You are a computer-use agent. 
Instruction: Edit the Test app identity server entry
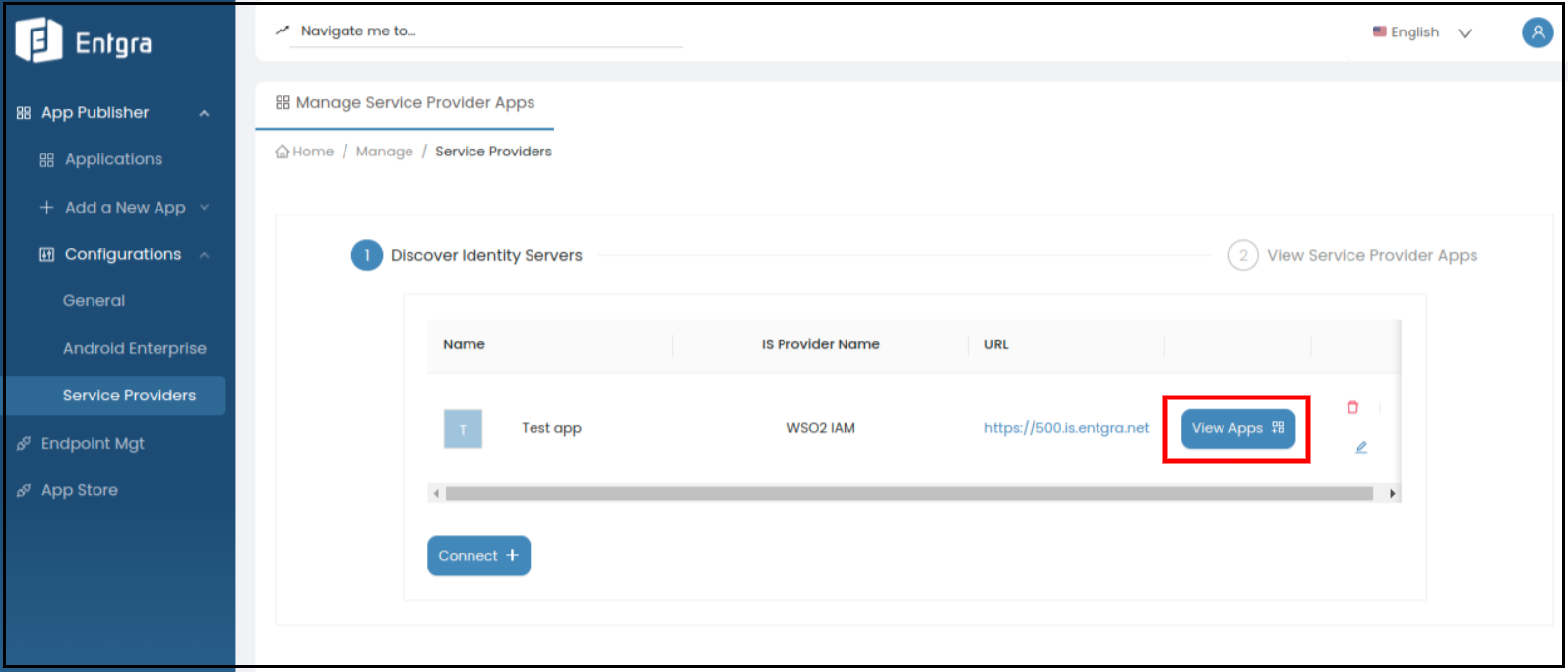point(1361,447)
